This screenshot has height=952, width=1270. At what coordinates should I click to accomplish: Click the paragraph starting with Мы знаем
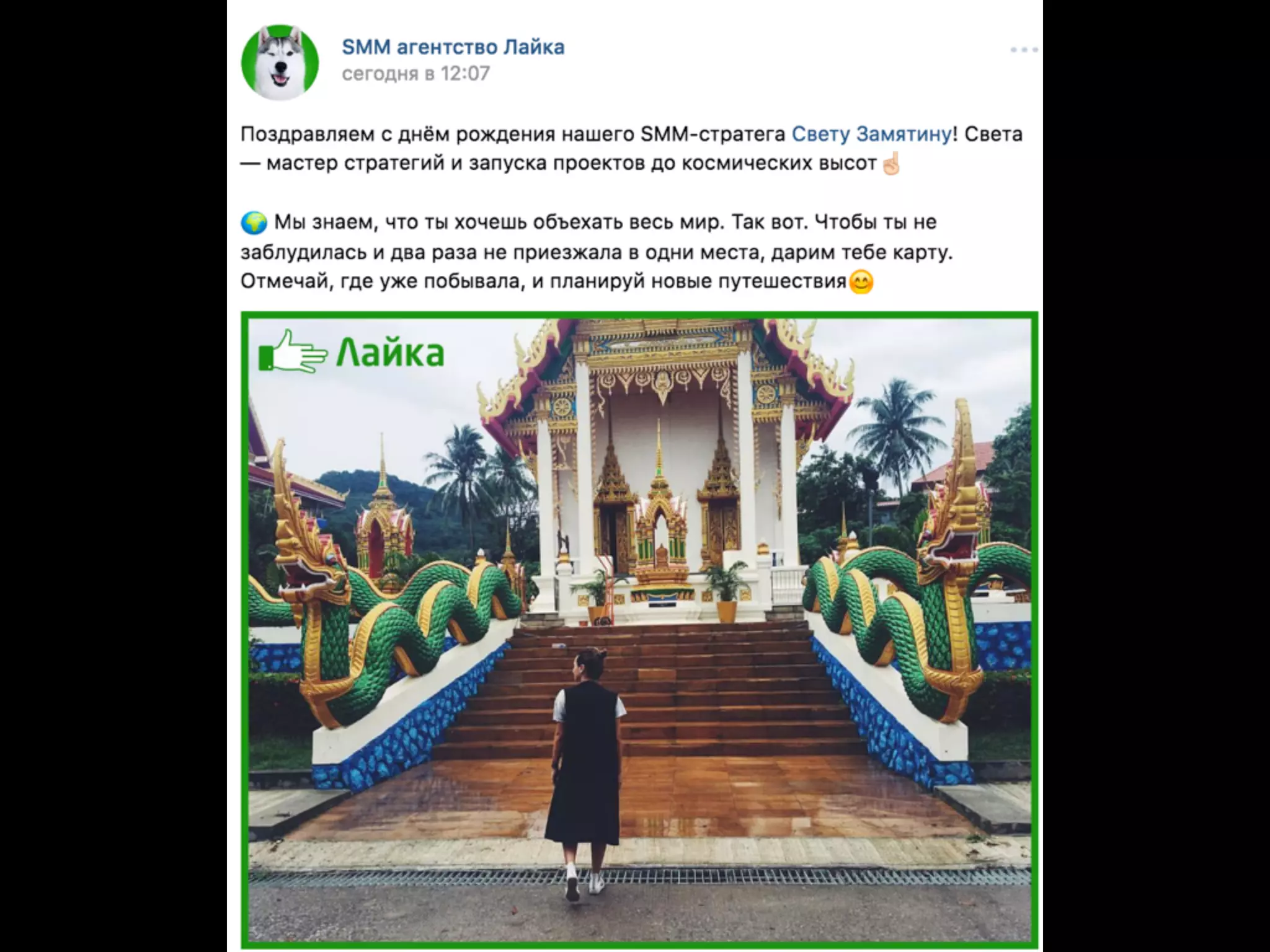597,252
